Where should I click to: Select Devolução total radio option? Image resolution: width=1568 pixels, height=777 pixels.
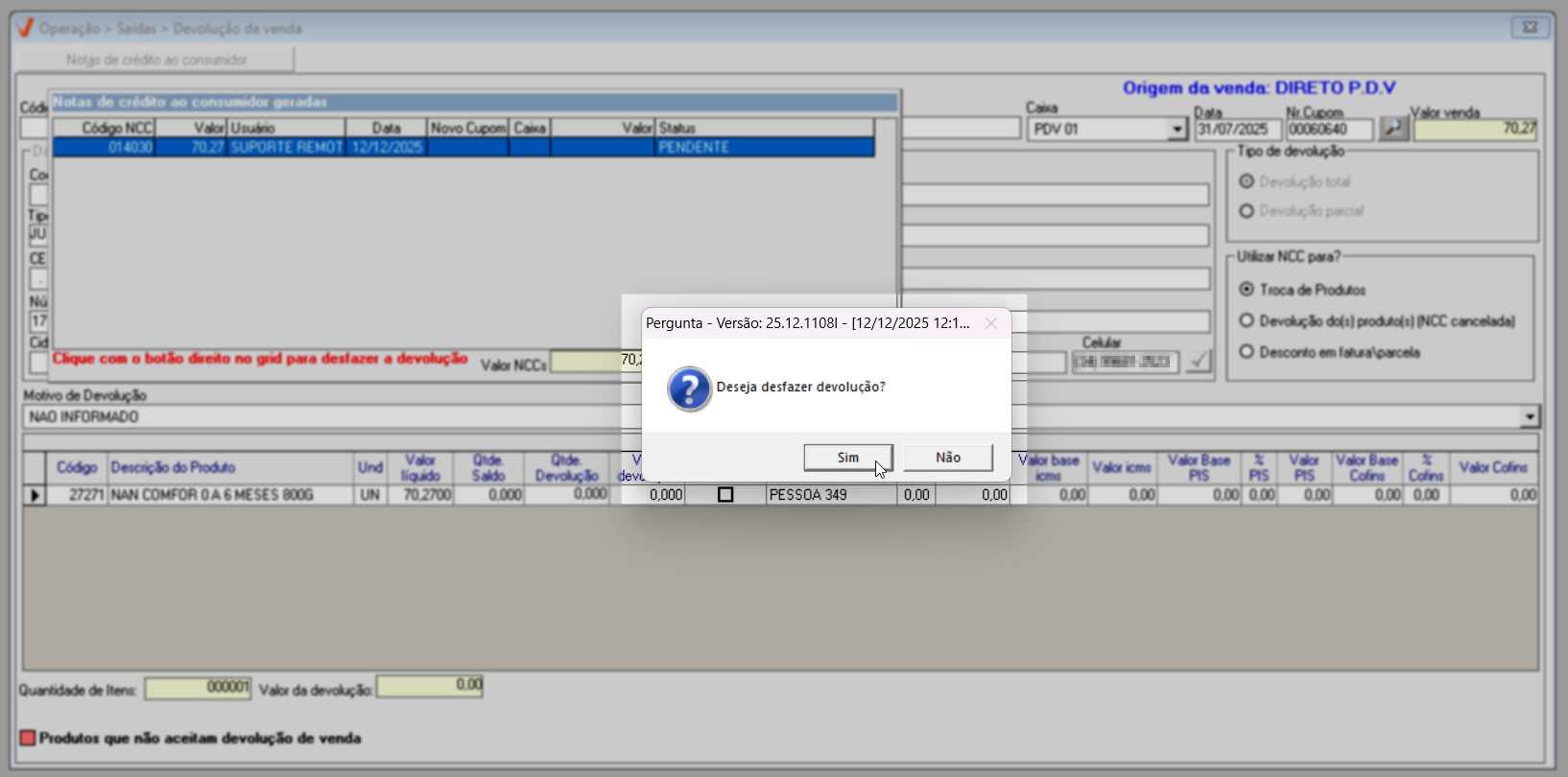pyautogui.click(x=1247, y=181)
